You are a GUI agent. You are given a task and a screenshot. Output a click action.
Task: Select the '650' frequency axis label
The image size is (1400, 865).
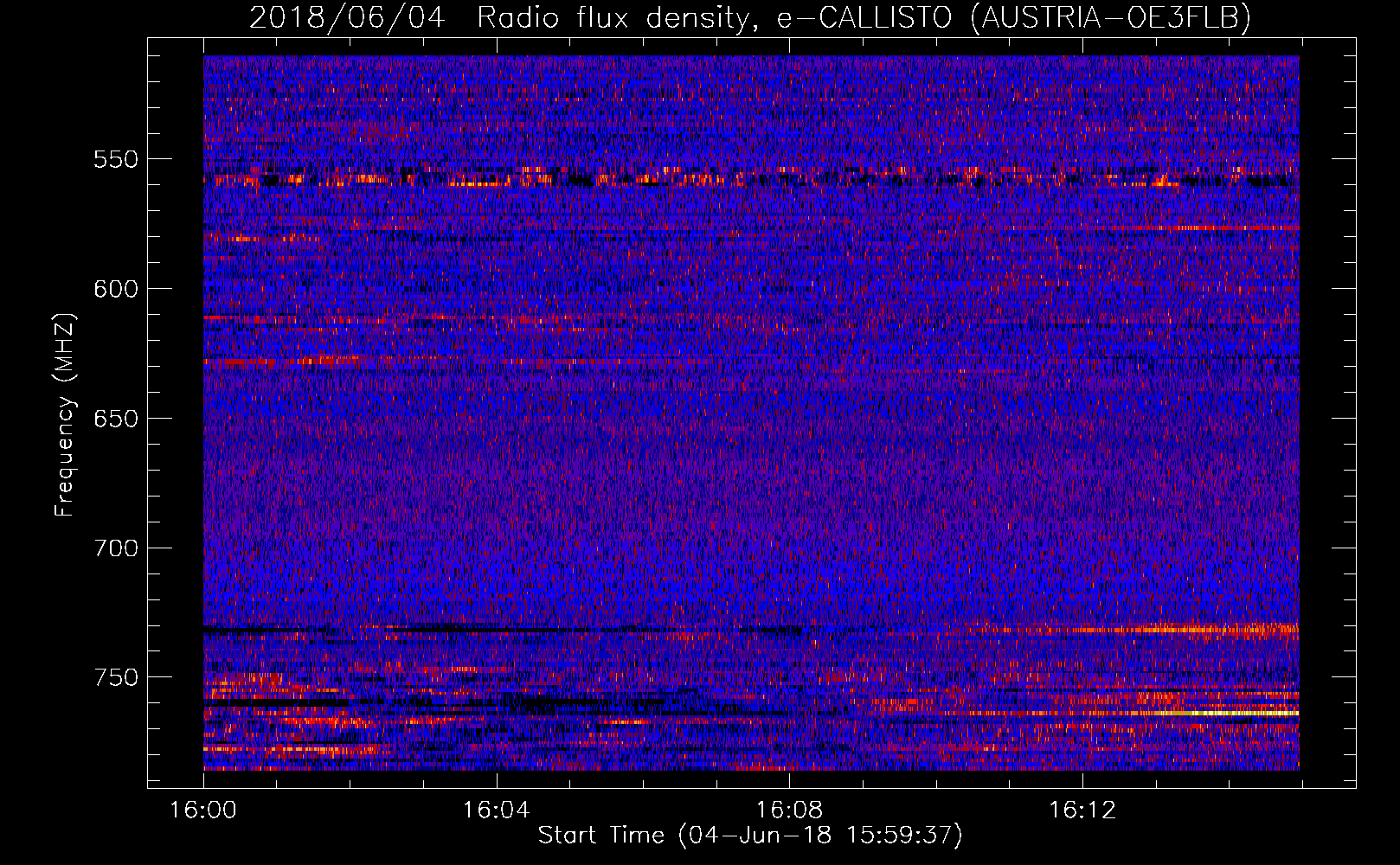116,419
